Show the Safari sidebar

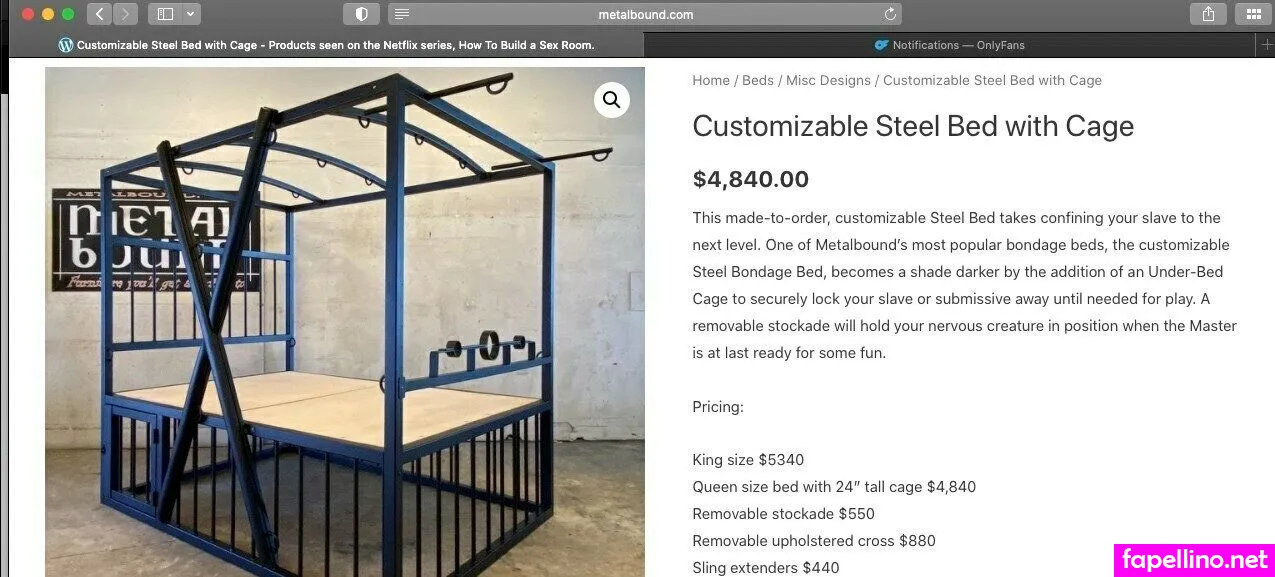[166, 14]
